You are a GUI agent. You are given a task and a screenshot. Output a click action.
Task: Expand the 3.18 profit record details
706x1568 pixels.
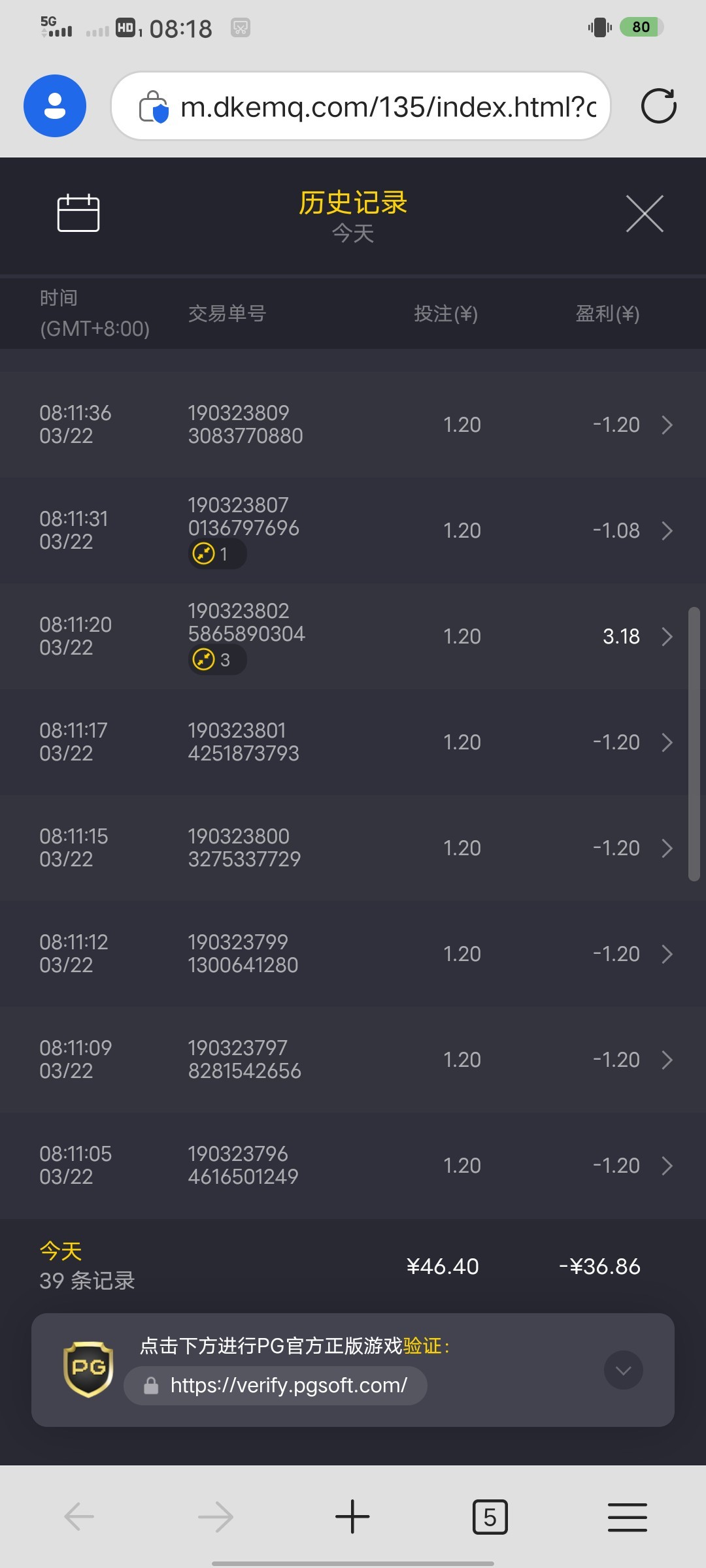coord(667,636)
